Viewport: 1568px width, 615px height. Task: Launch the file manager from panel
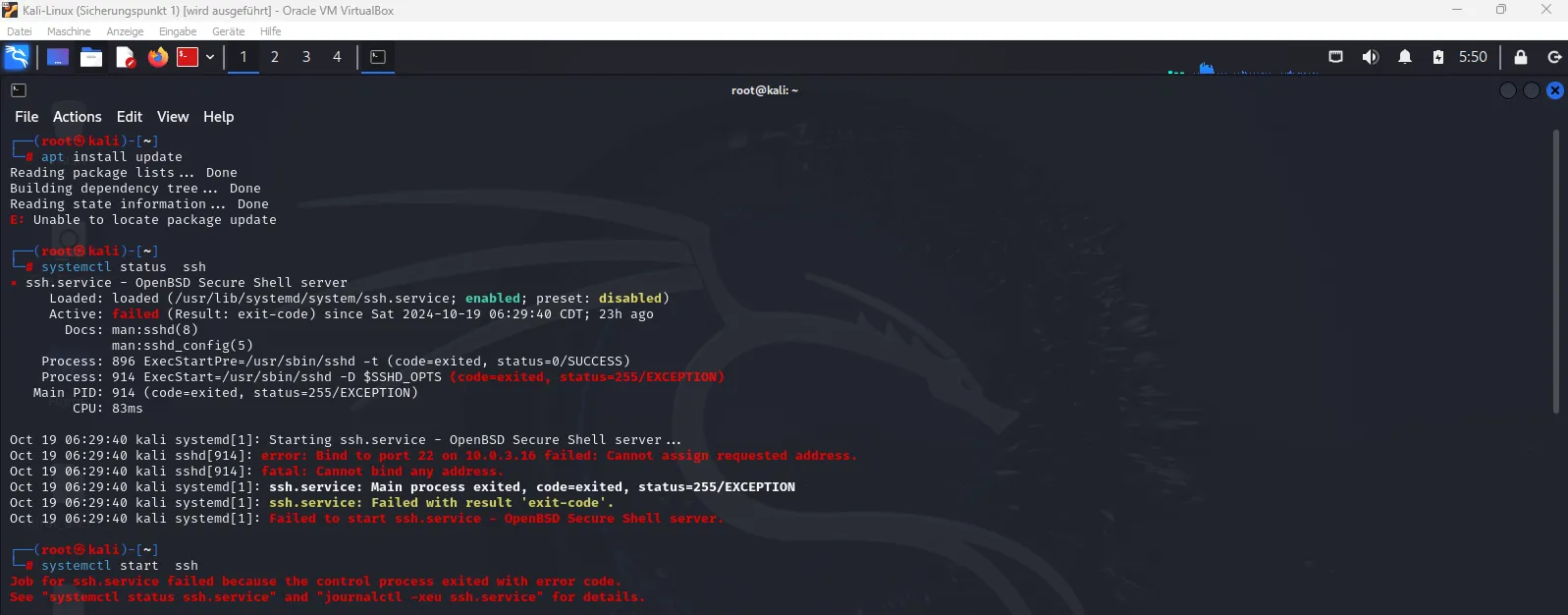click(x=91, y=57)
